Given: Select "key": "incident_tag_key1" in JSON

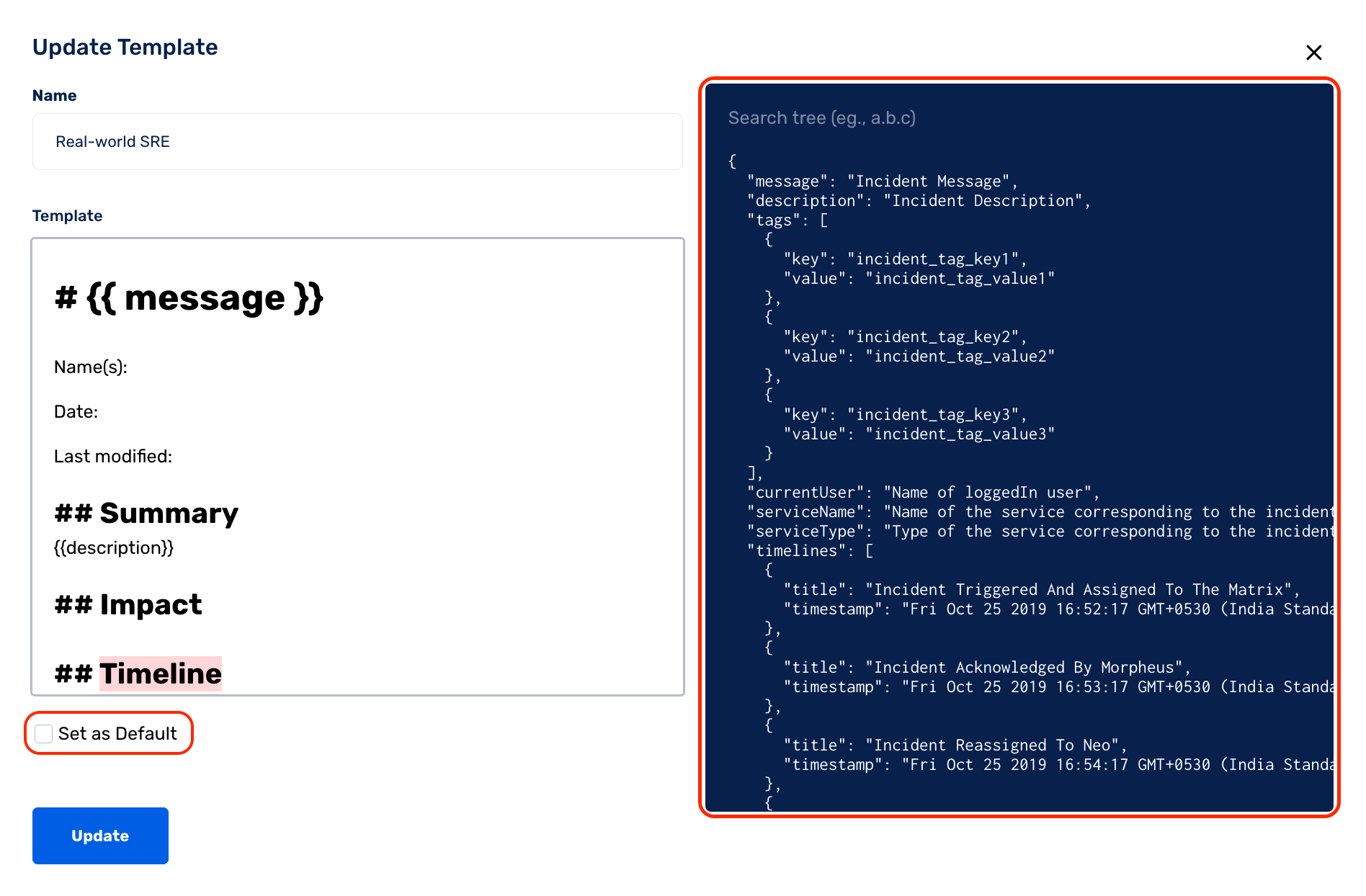Looking at the screenshot, I should pyautogui.click(x=905, y=259).
